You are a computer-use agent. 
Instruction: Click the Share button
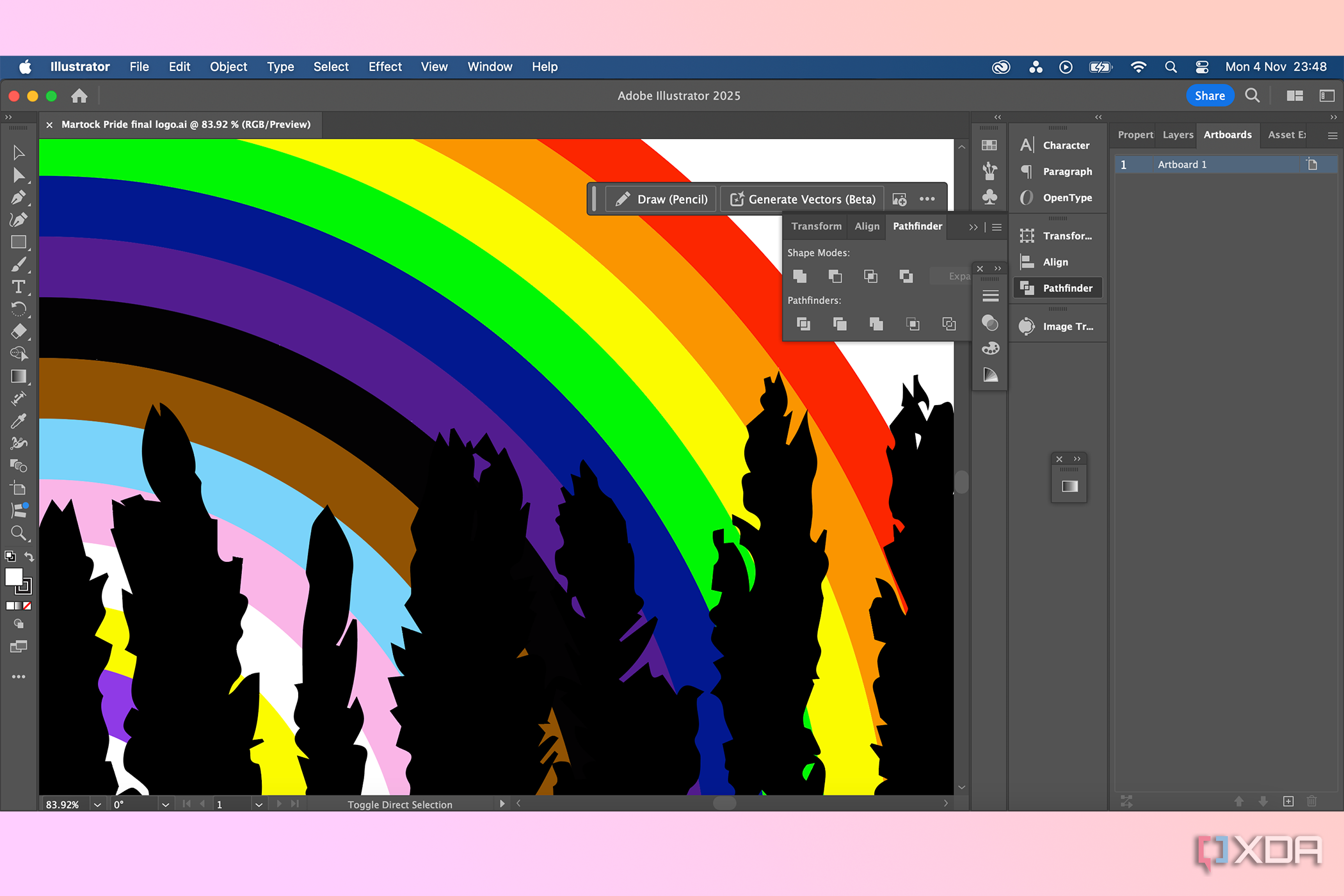[1210, 96]
